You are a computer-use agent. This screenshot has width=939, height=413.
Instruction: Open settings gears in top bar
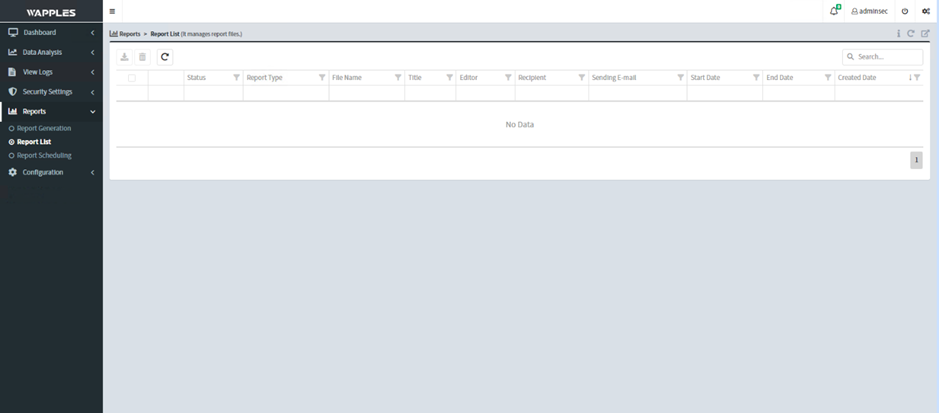[925, 11]
